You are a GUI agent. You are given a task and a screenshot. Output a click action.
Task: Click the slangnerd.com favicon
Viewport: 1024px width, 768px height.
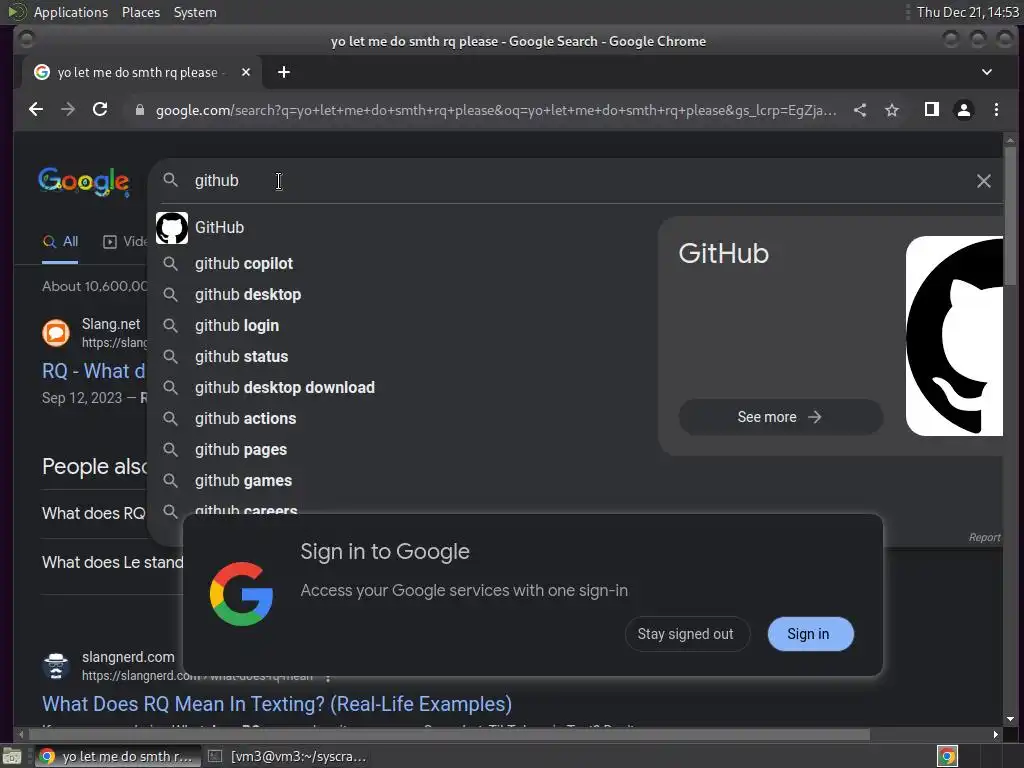pyautogui.click(x=56, y=665)
